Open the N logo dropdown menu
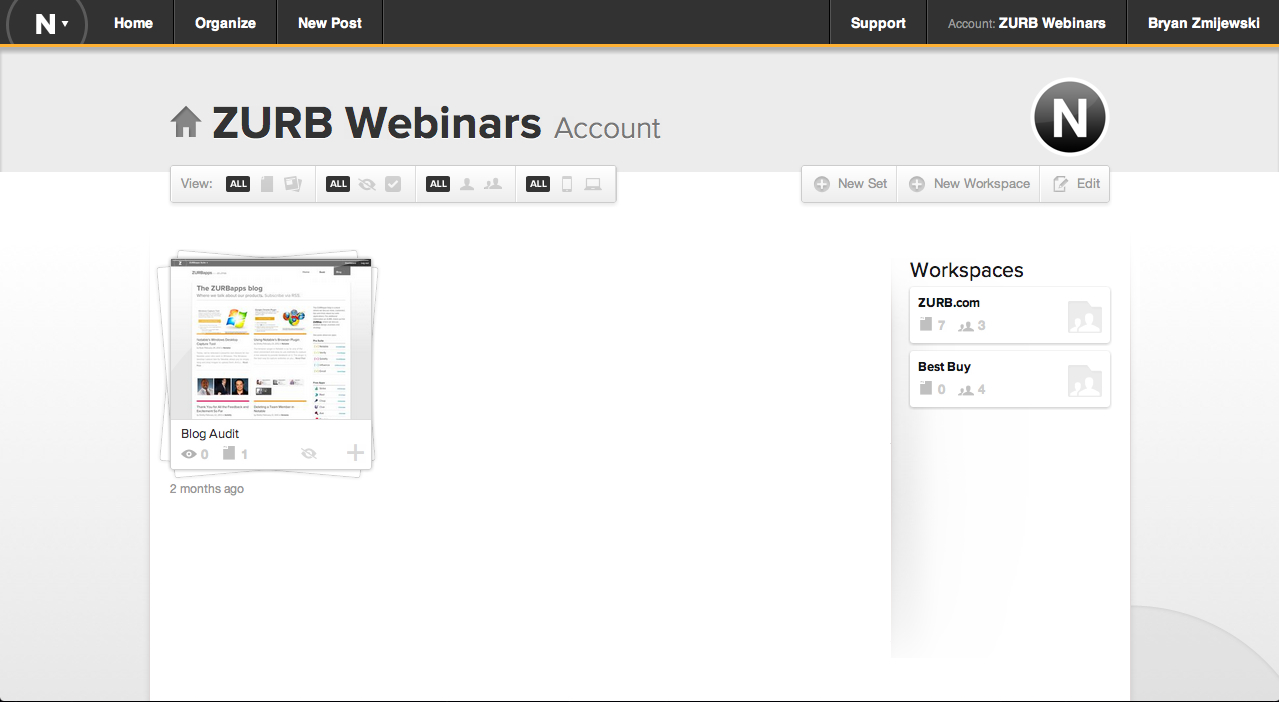 [50, 23]
